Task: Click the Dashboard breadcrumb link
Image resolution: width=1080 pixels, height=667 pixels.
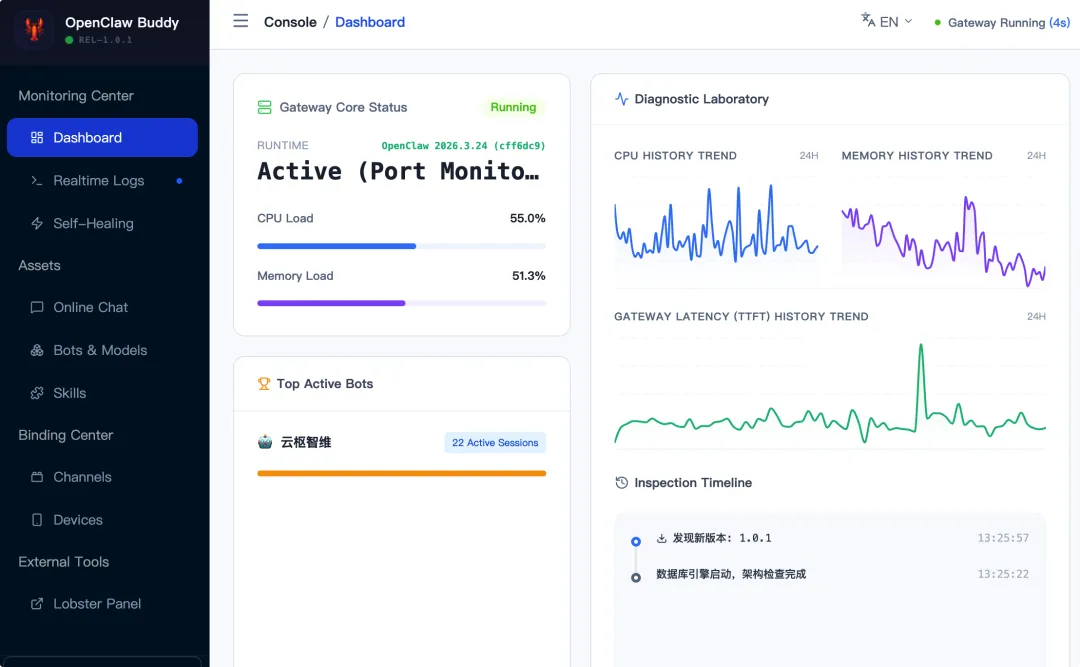Action: (370, 22)
